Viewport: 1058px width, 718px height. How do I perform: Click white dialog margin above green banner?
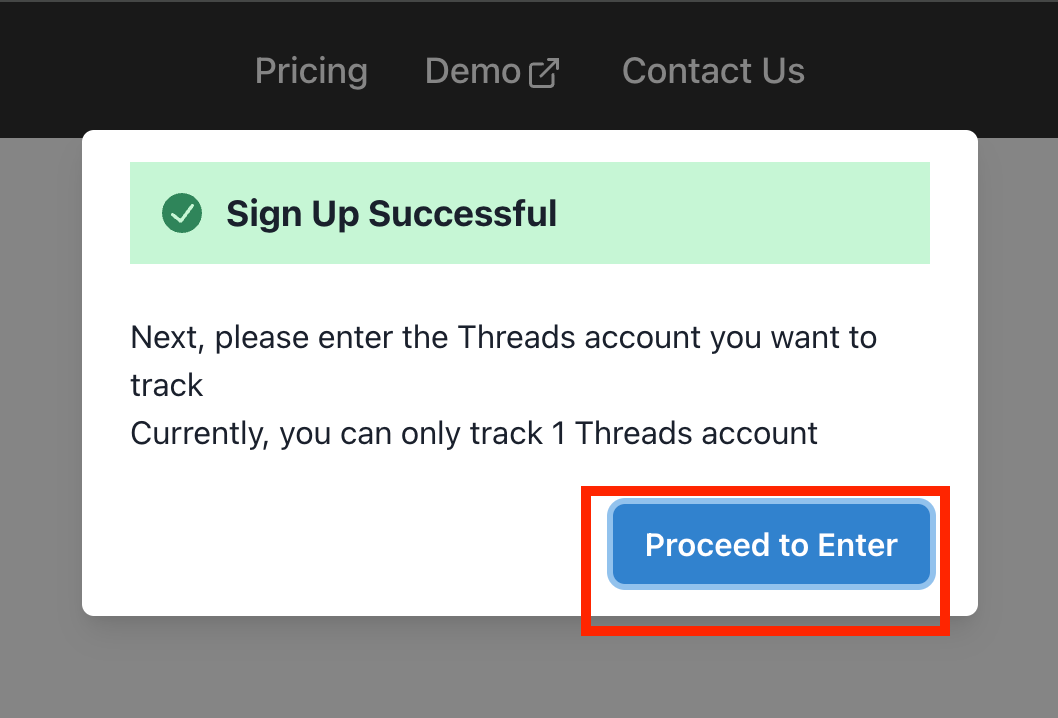pyautogui.click(x=530, y=146)
